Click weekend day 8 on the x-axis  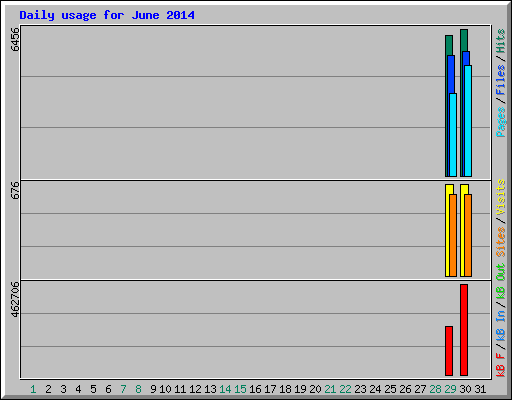[138, 389]
